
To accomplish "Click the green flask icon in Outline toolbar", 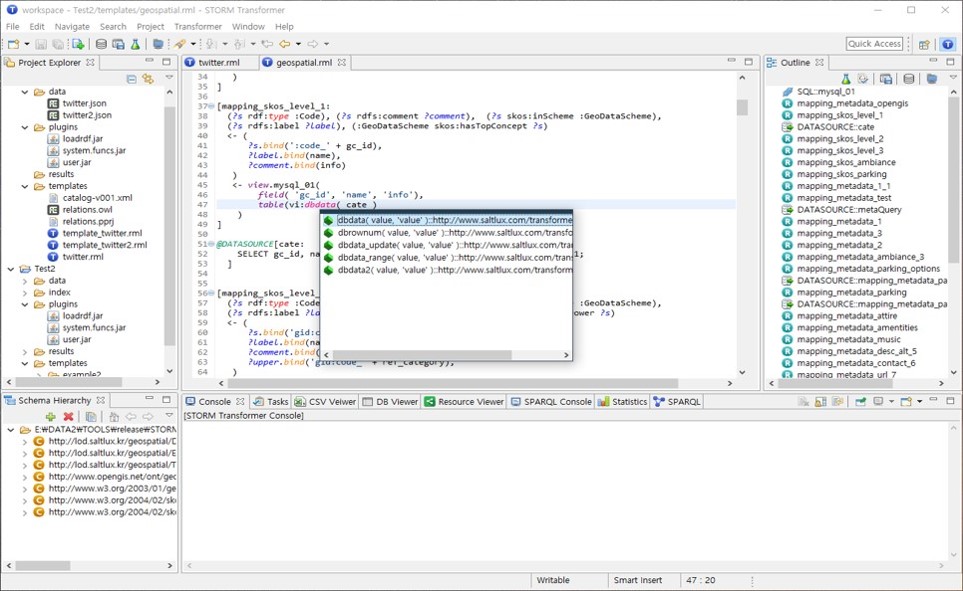I will [x=846, y=79].
